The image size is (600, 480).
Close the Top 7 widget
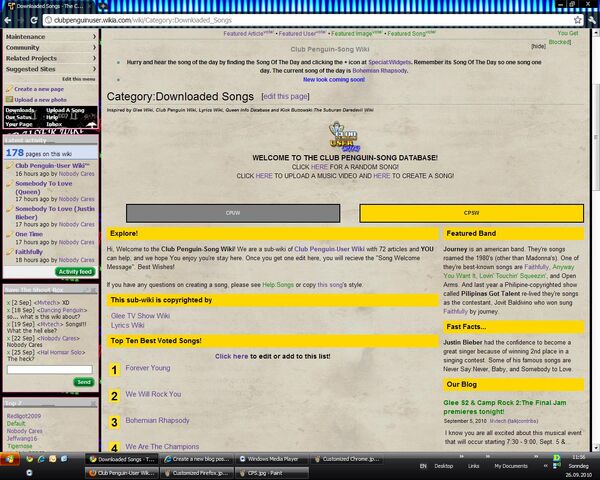pyautogui.click(x=94, y=404)
